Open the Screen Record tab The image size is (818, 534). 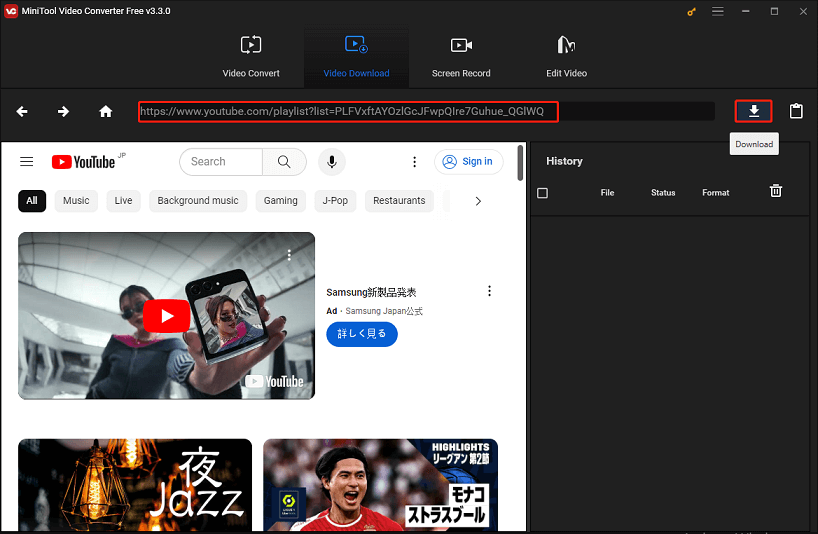(x=461, y=56)
